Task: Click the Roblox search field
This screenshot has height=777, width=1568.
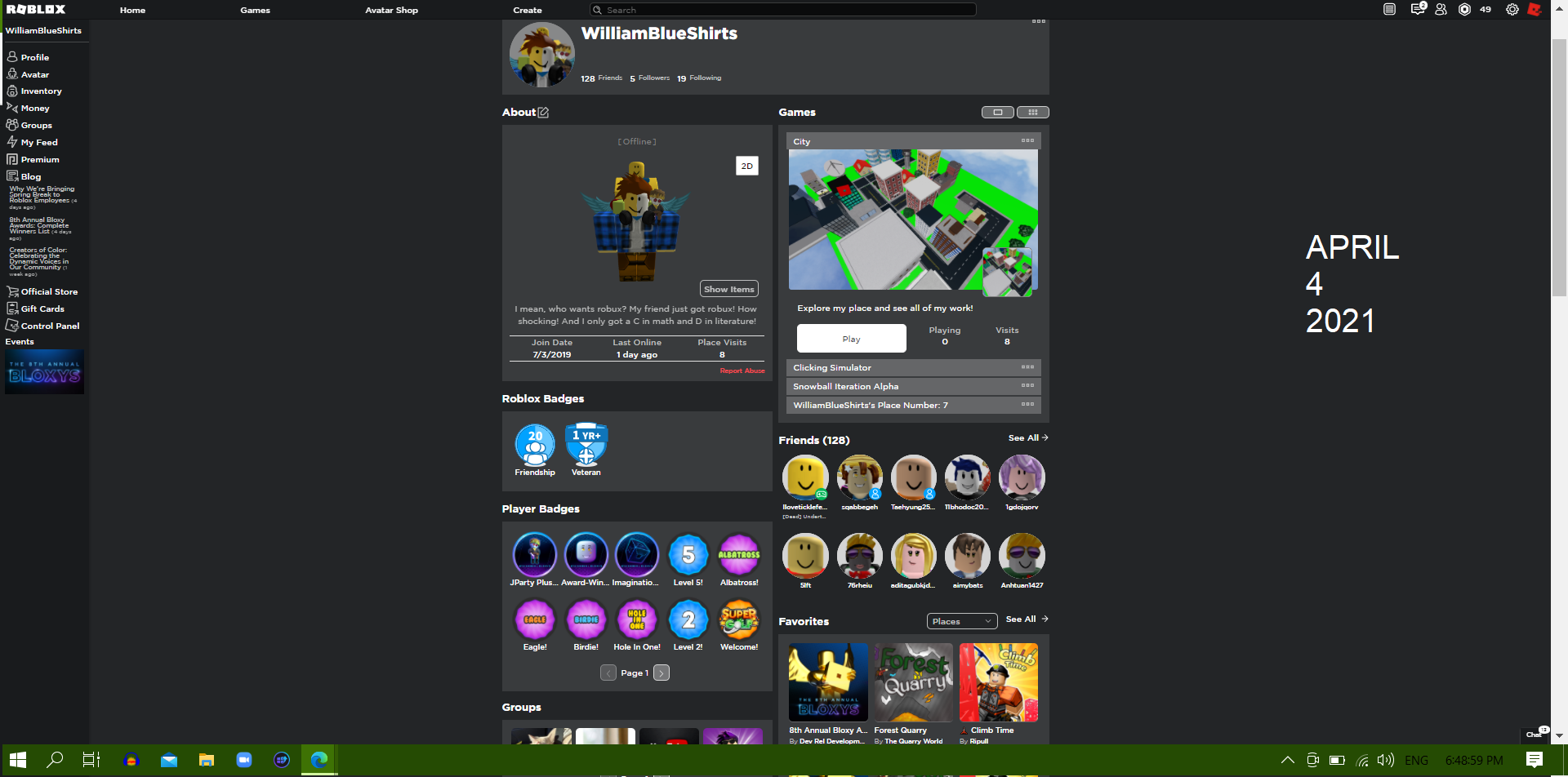Action: click(x=782, y=10)
